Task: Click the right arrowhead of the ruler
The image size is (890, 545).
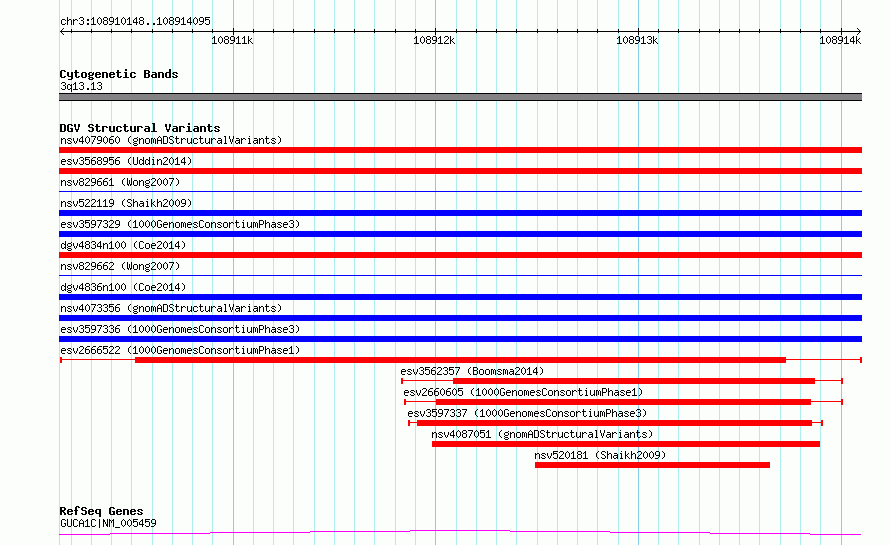Action: point(858,31)
